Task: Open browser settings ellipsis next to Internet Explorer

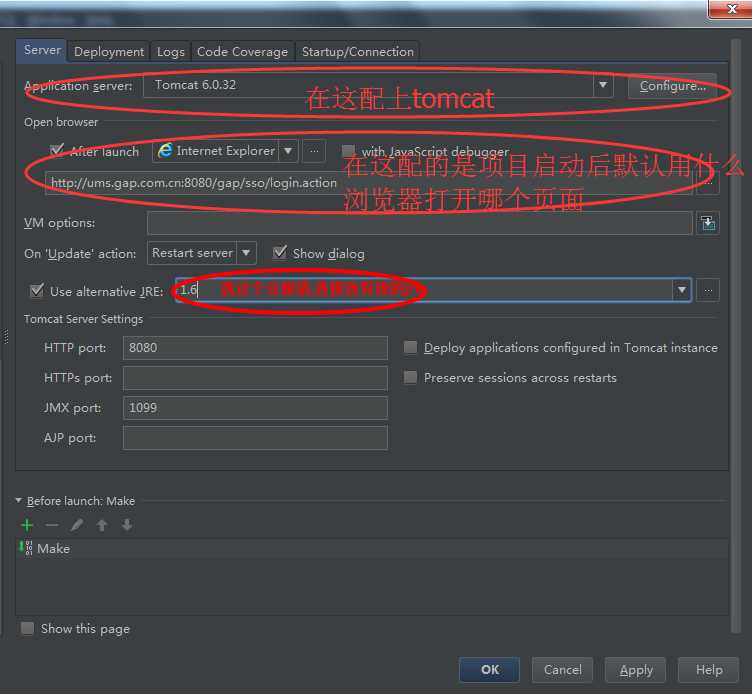Action: 314,151
